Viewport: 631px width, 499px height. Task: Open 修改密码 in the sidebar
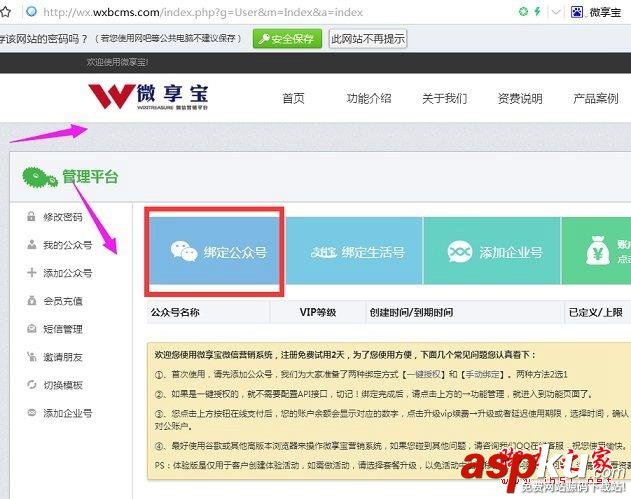pyautogui.click(x=63, y=217)
